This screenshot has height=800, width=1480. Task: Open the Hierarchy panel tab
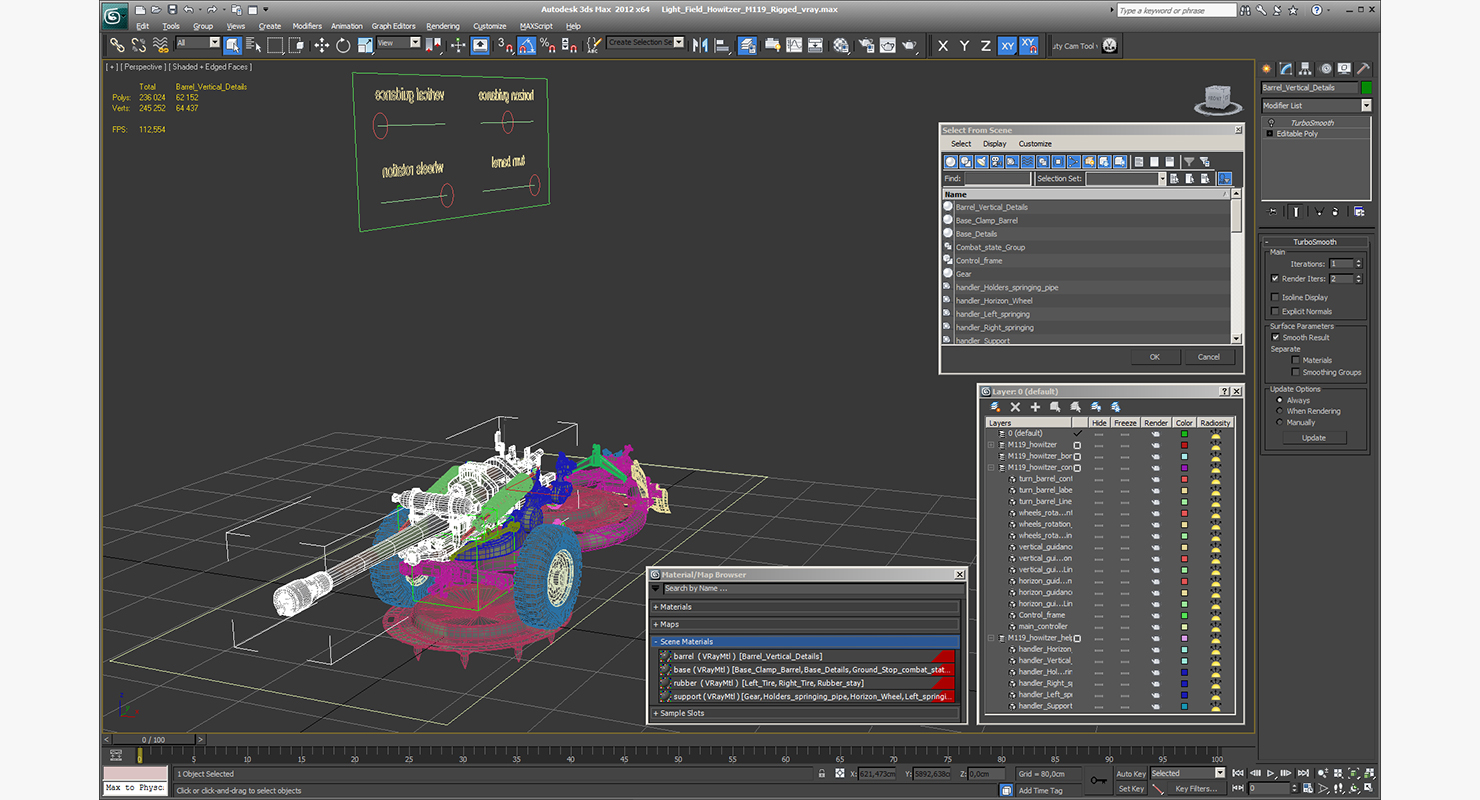click(x=1306, y=69)
